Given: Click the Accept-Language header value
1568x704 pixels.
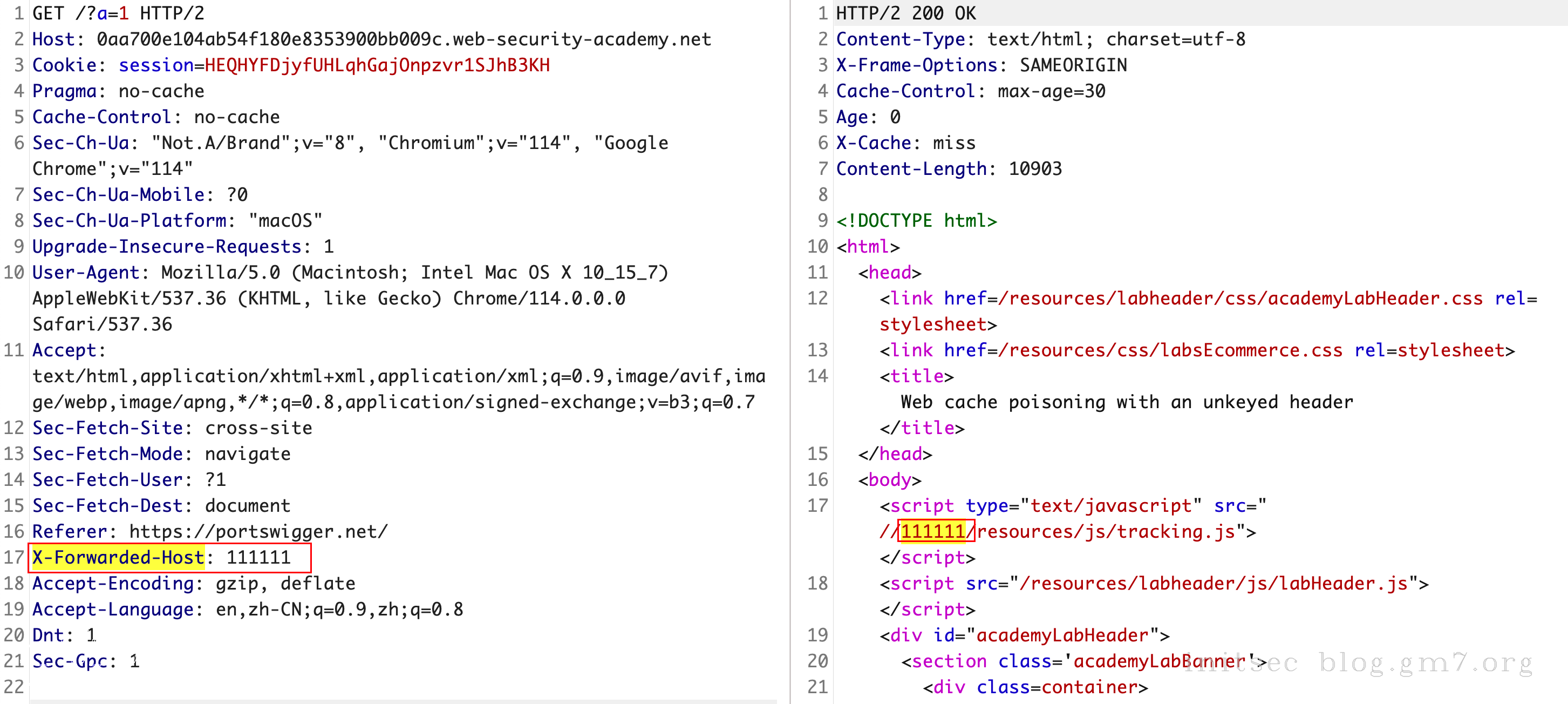Looking at the screenshot, I should (339, 609).
